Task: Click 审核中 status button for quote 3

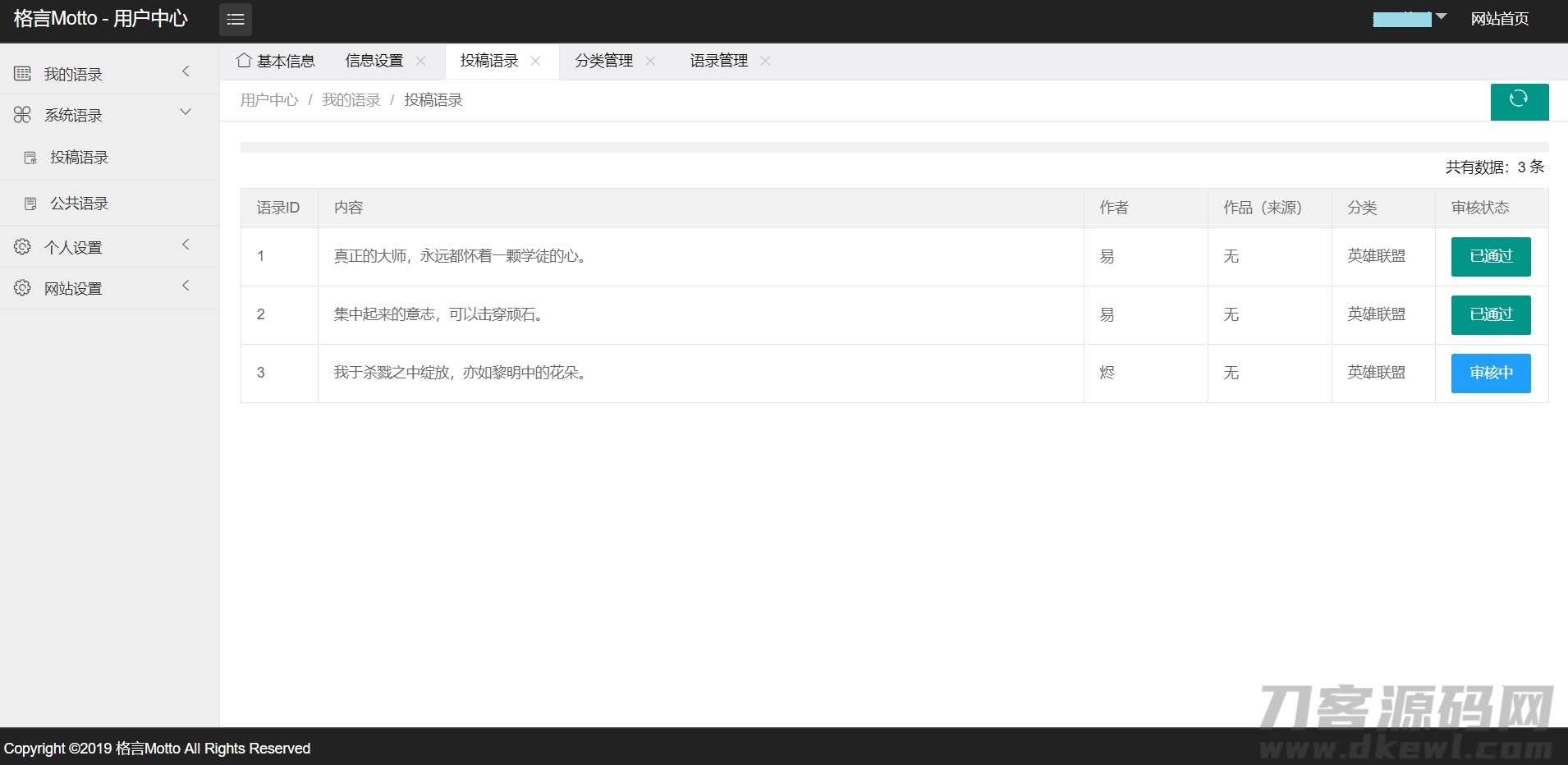Action: [1490, 373]
